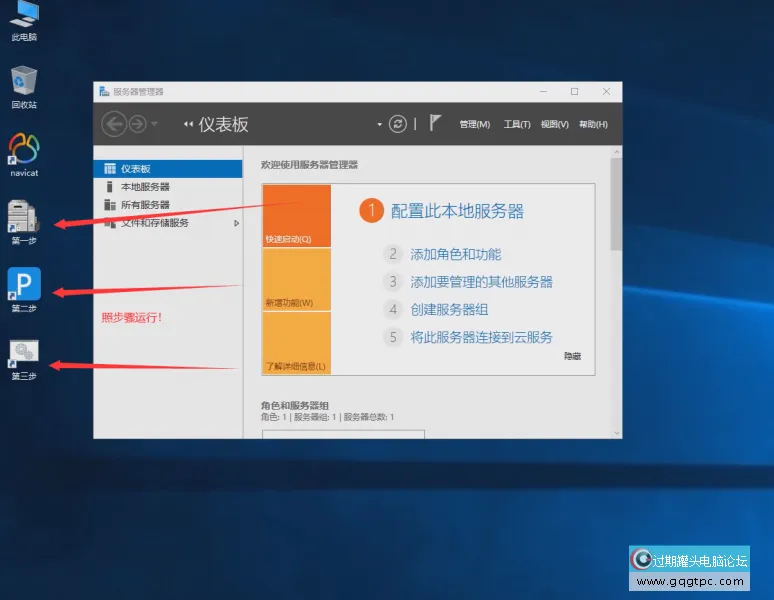Screen dimensions: 774x600
Task: Select 所有服务器 in the left navigation
Action: click(x=168, y=205)
